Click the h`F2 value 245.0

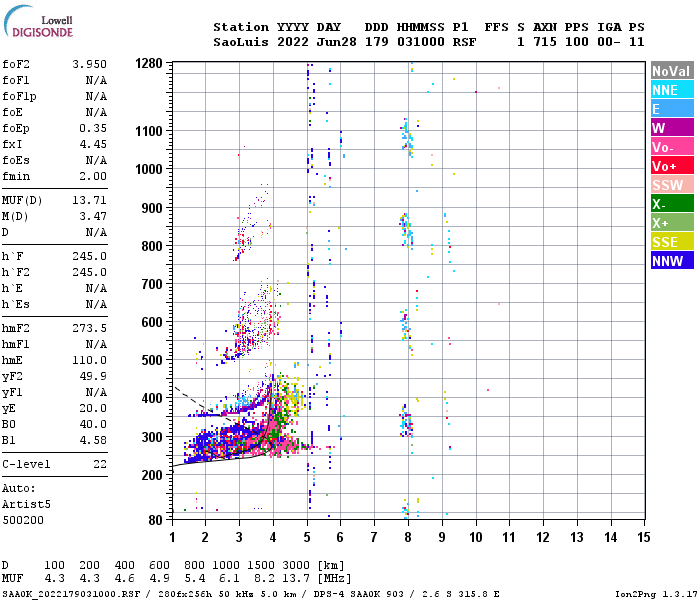coord(90,272)
